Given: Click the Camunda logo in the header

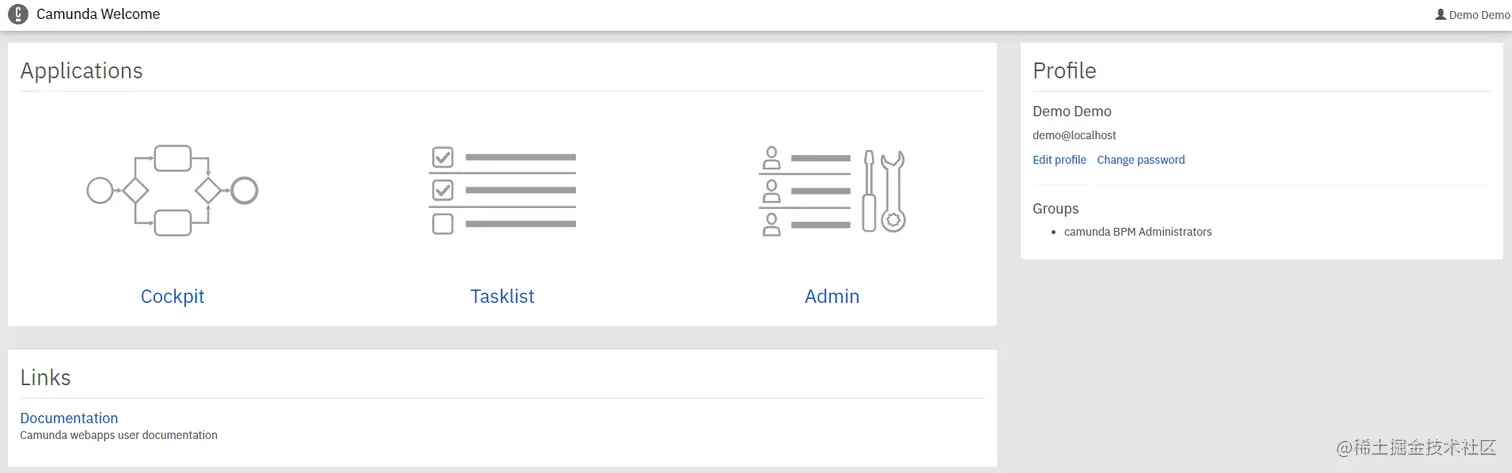Looking at the screenshot, I should click(18, 15).
